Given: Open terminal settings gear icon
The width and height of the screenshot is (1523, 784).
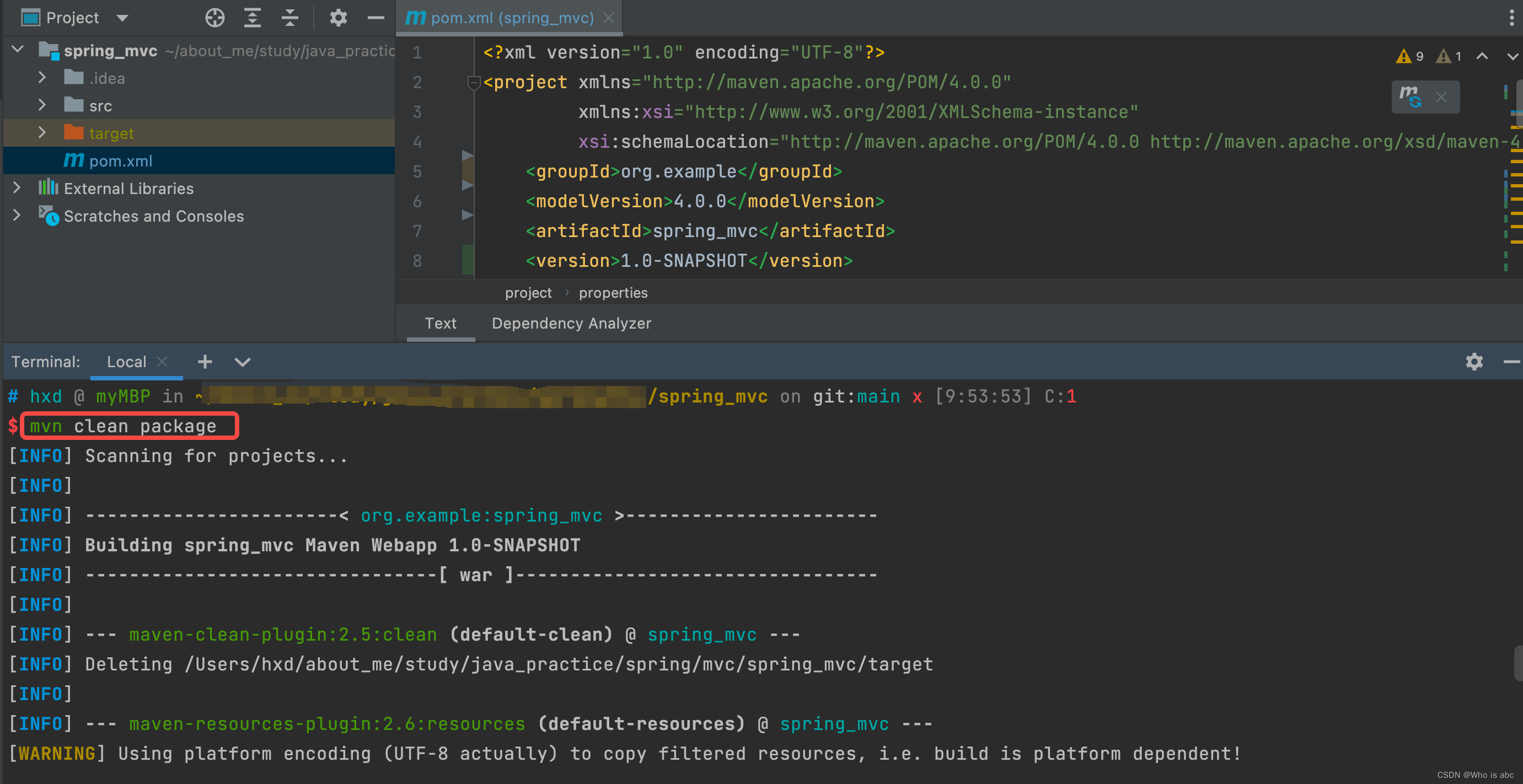Looking at the screenshot, I should (x=1474, y=361).
